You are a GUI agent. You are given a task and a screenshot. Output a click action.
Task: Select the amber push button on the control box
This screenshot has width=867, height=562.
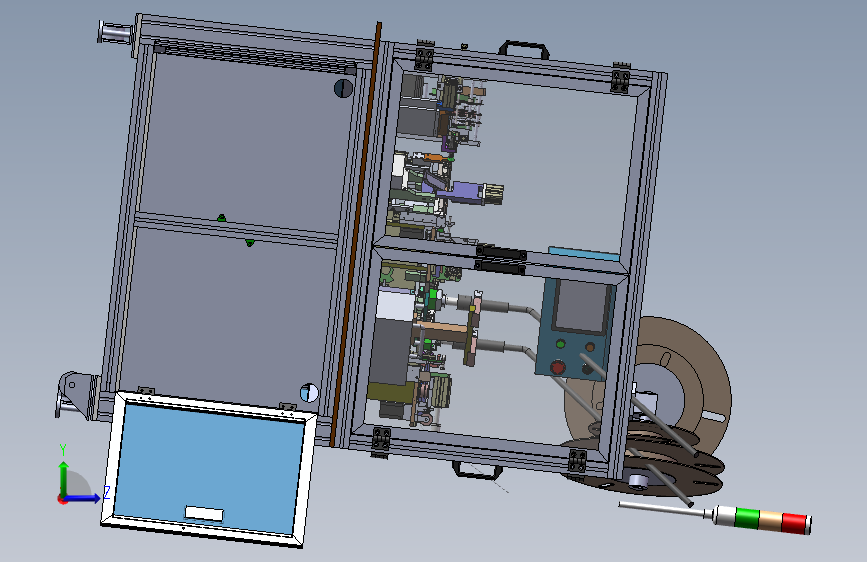click(x=589, y=347)
